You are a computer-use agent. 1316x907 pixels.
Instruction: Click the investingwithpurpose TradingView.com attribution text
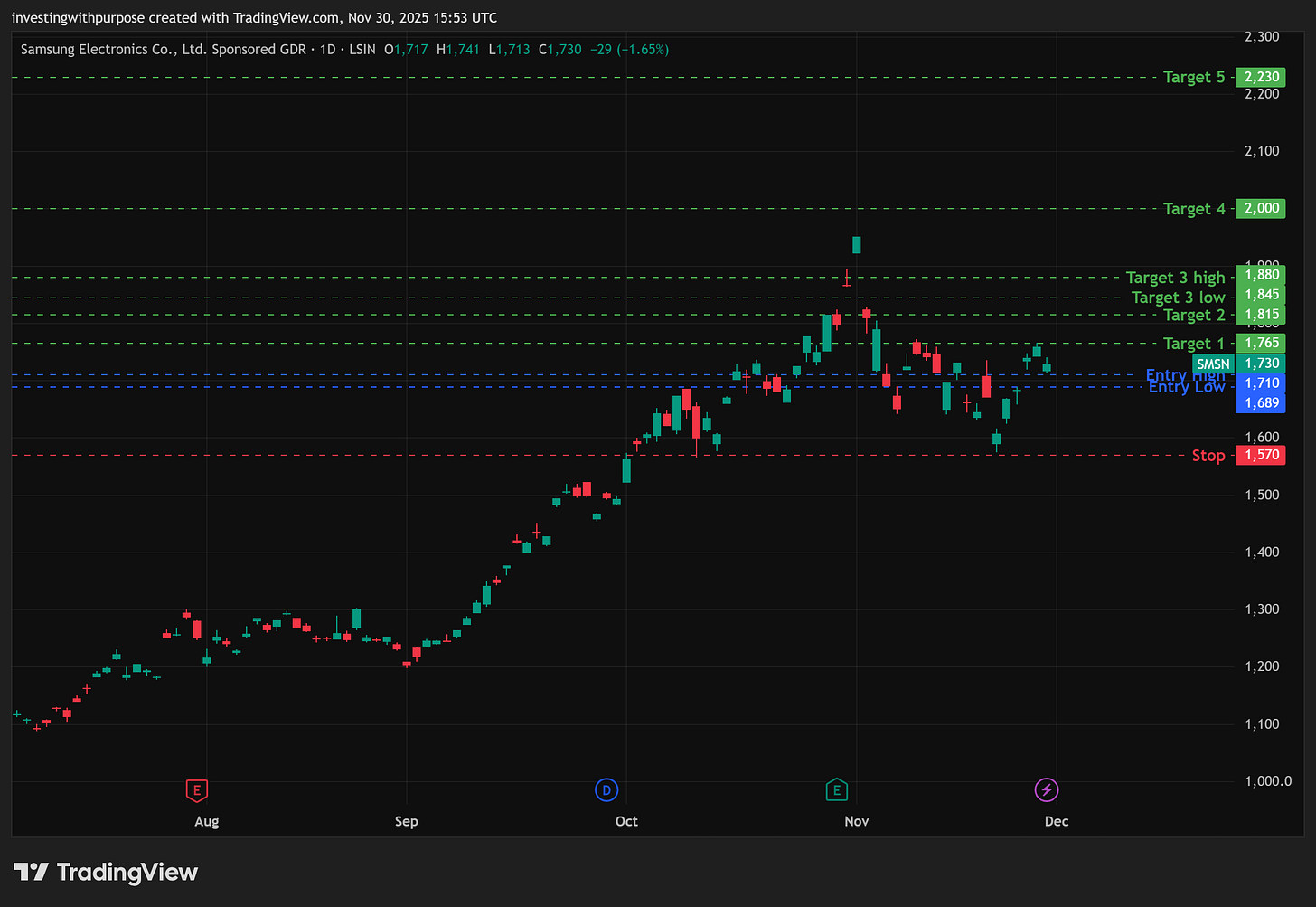(x=254, y=18)
